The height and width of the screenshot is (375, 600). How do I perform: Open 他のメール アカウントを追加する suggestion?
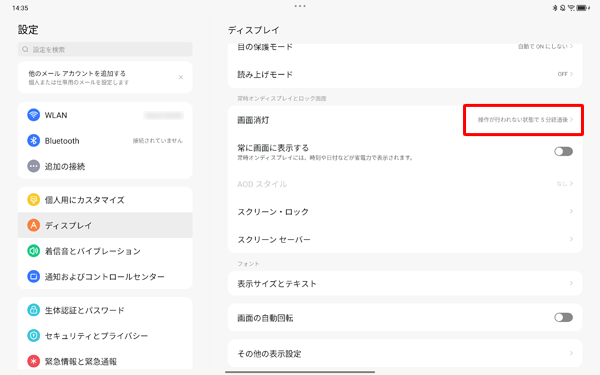[x=105, y=77]
